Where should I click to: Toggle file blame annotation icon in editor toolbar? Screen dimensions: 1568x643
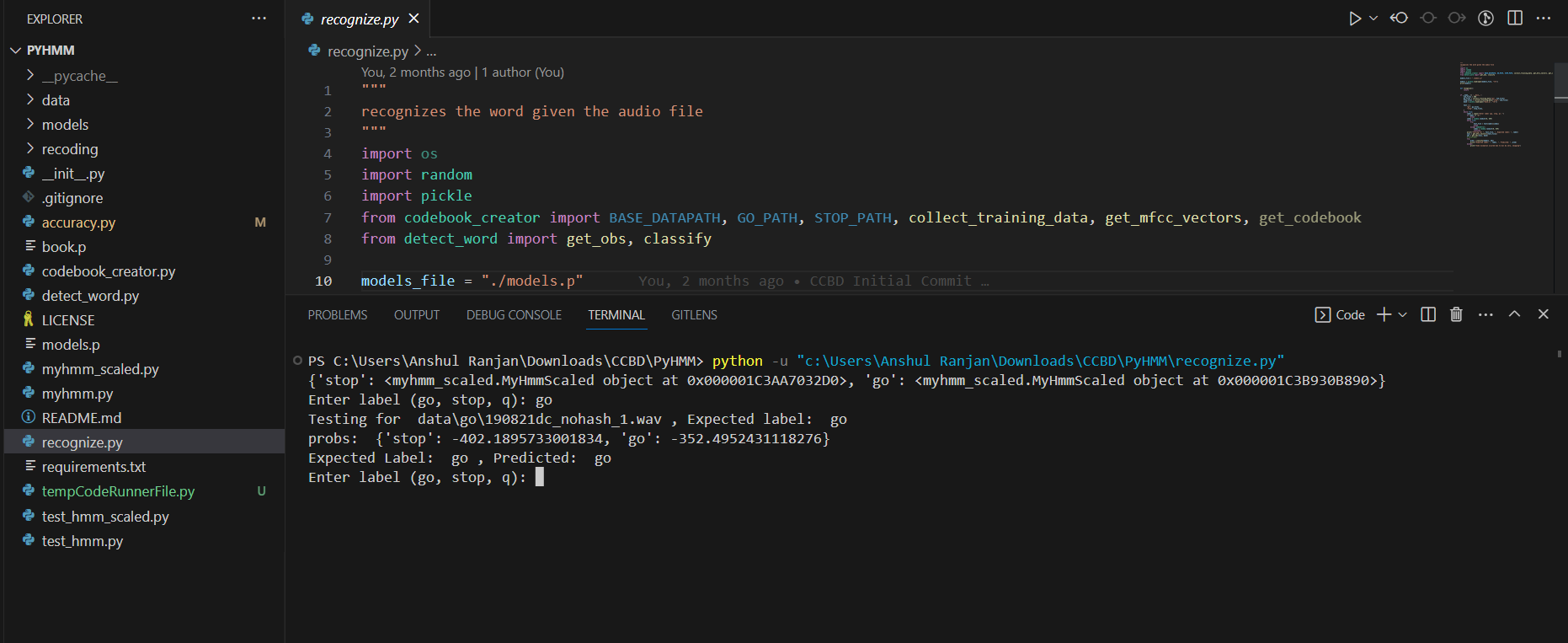pyautogui.click(x=1486, y=19)
